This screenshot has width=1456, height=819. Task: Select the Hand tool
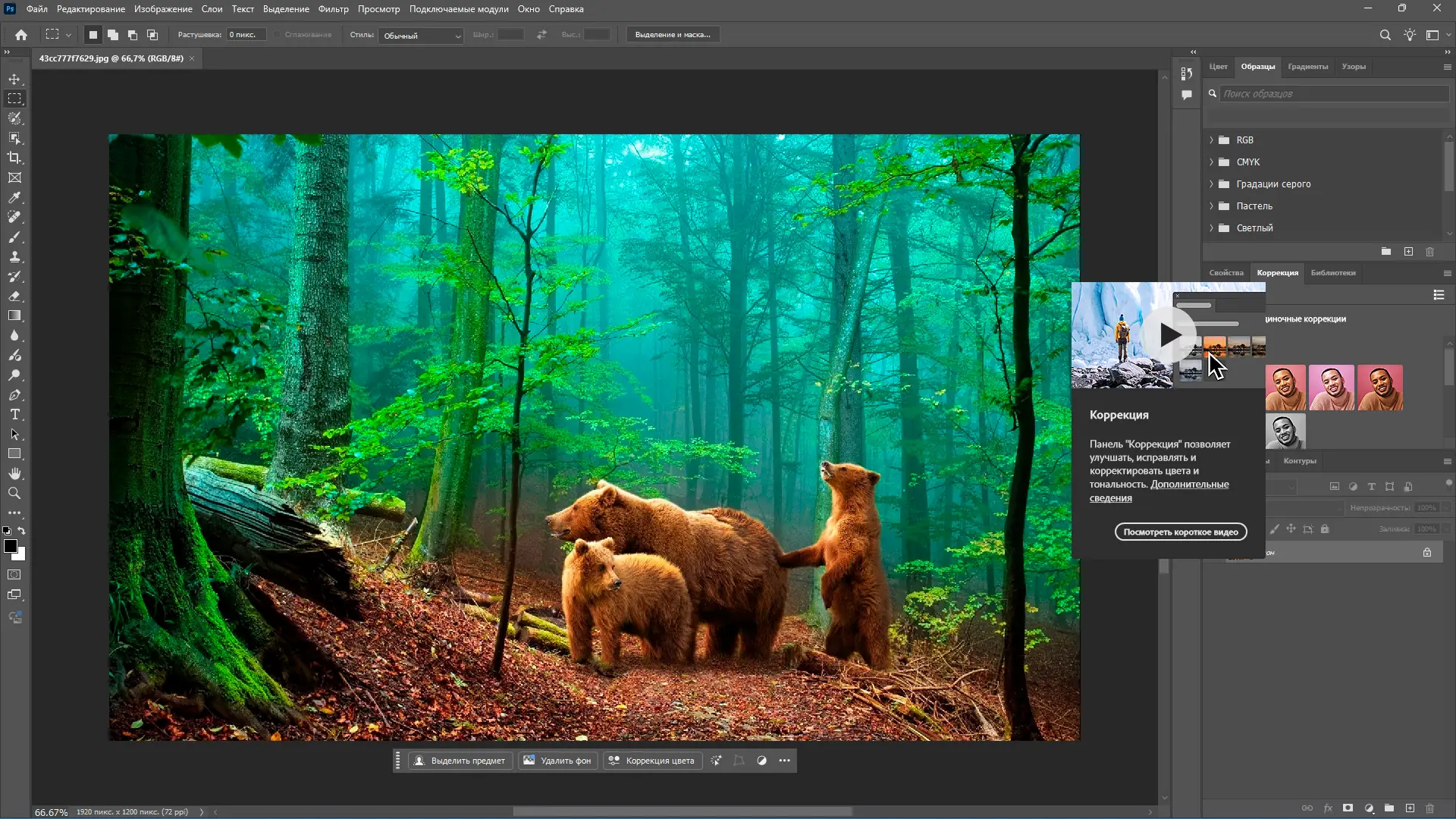[14, 473]
